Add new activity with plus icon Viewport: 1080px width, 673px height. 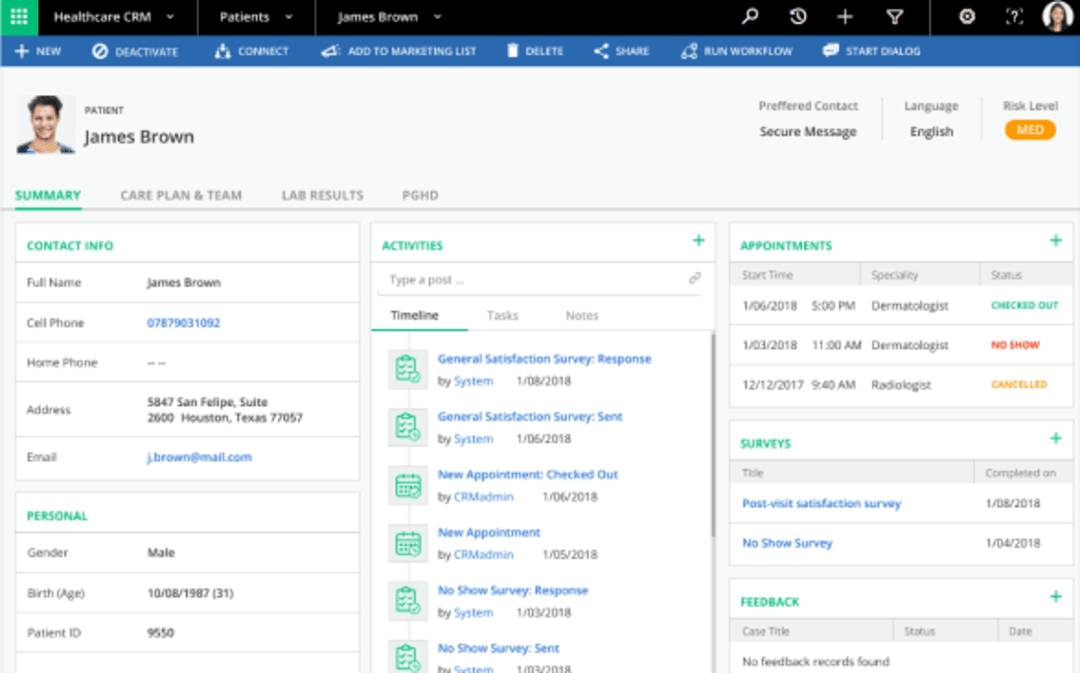(x=698, y=241)
